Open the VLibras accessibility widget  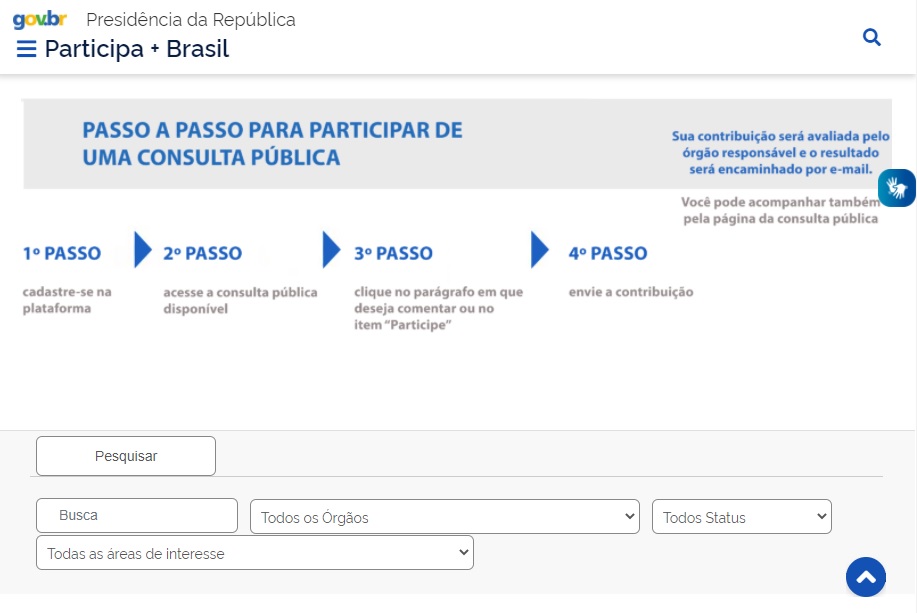click(897, 187)
